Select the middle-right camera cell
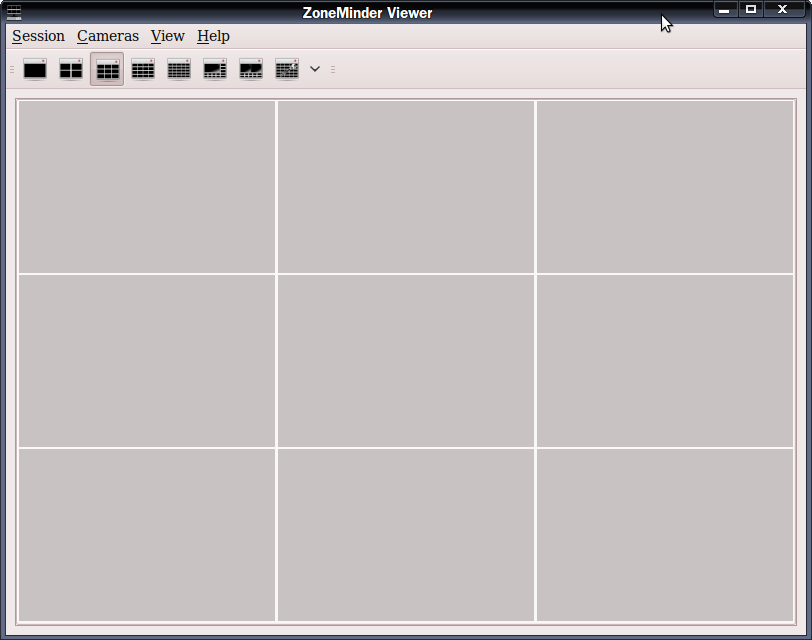Image resolution: width=812 pixels, height=640 pixels. tap(665, 361)
